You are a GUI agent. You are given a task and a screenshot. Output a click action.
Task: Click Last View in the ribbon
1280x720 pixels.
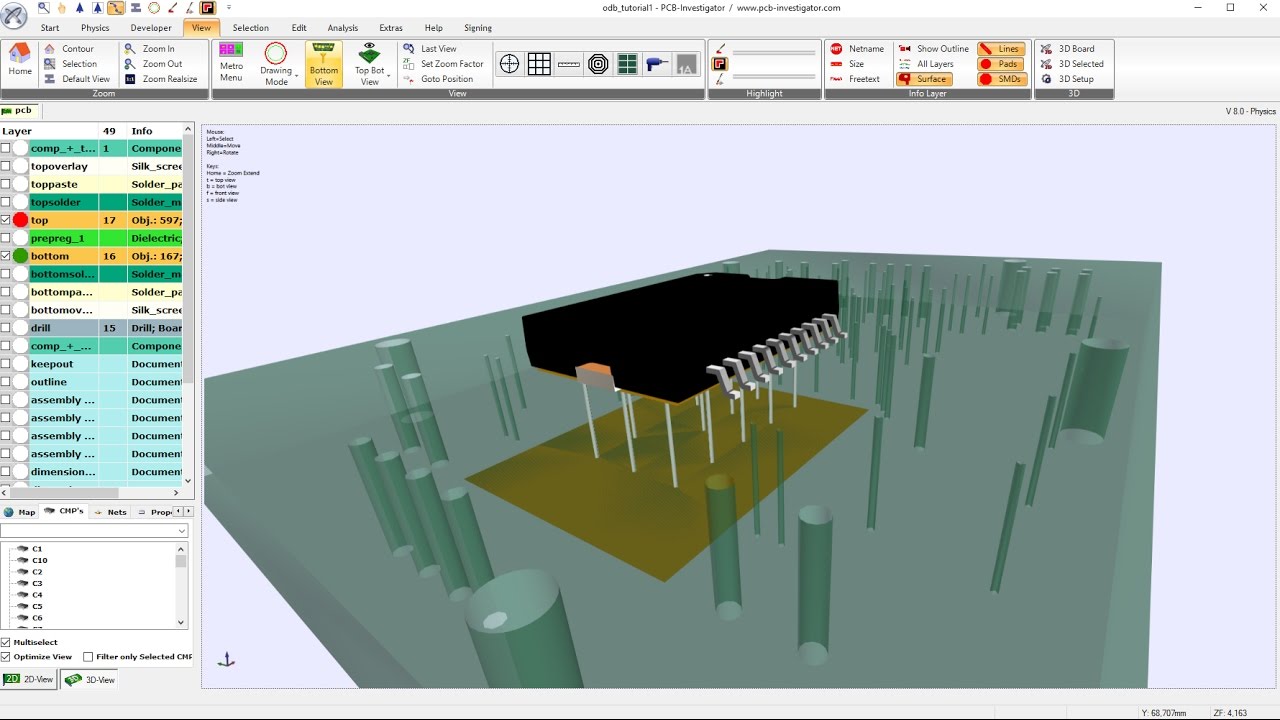point(430,48)
